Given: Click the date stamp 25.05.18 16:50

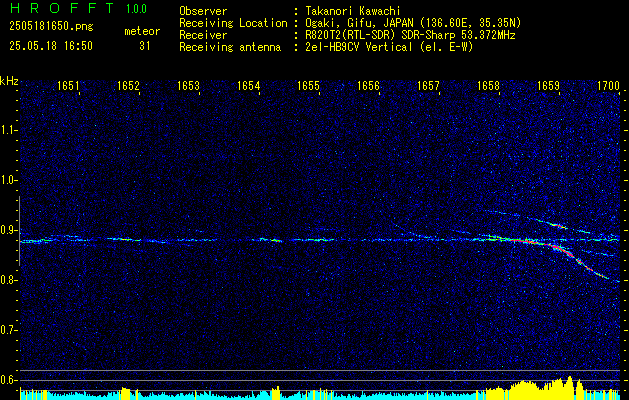Looking at the screenshot, I should pos(51,46).
